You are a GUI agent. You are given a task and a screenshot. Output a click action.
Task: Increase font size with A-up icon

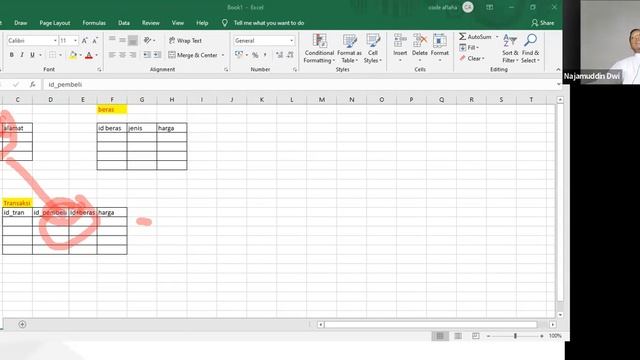84,40
